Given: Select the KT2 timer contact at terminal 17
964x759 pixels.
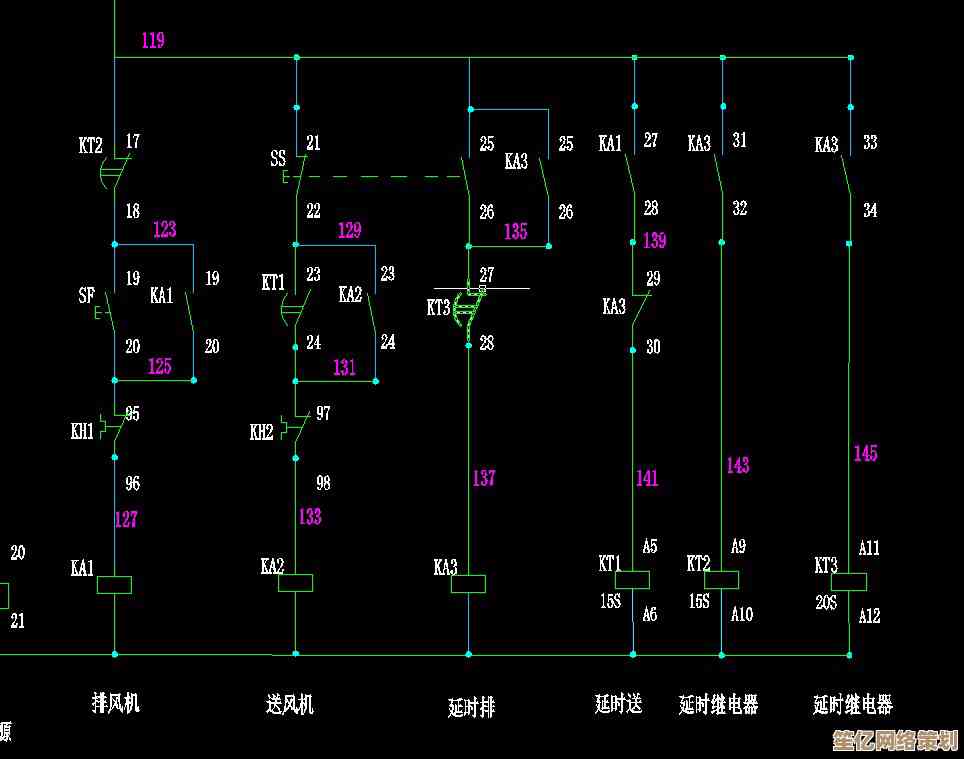Looking at the screenshot, I should click(112, 172).
